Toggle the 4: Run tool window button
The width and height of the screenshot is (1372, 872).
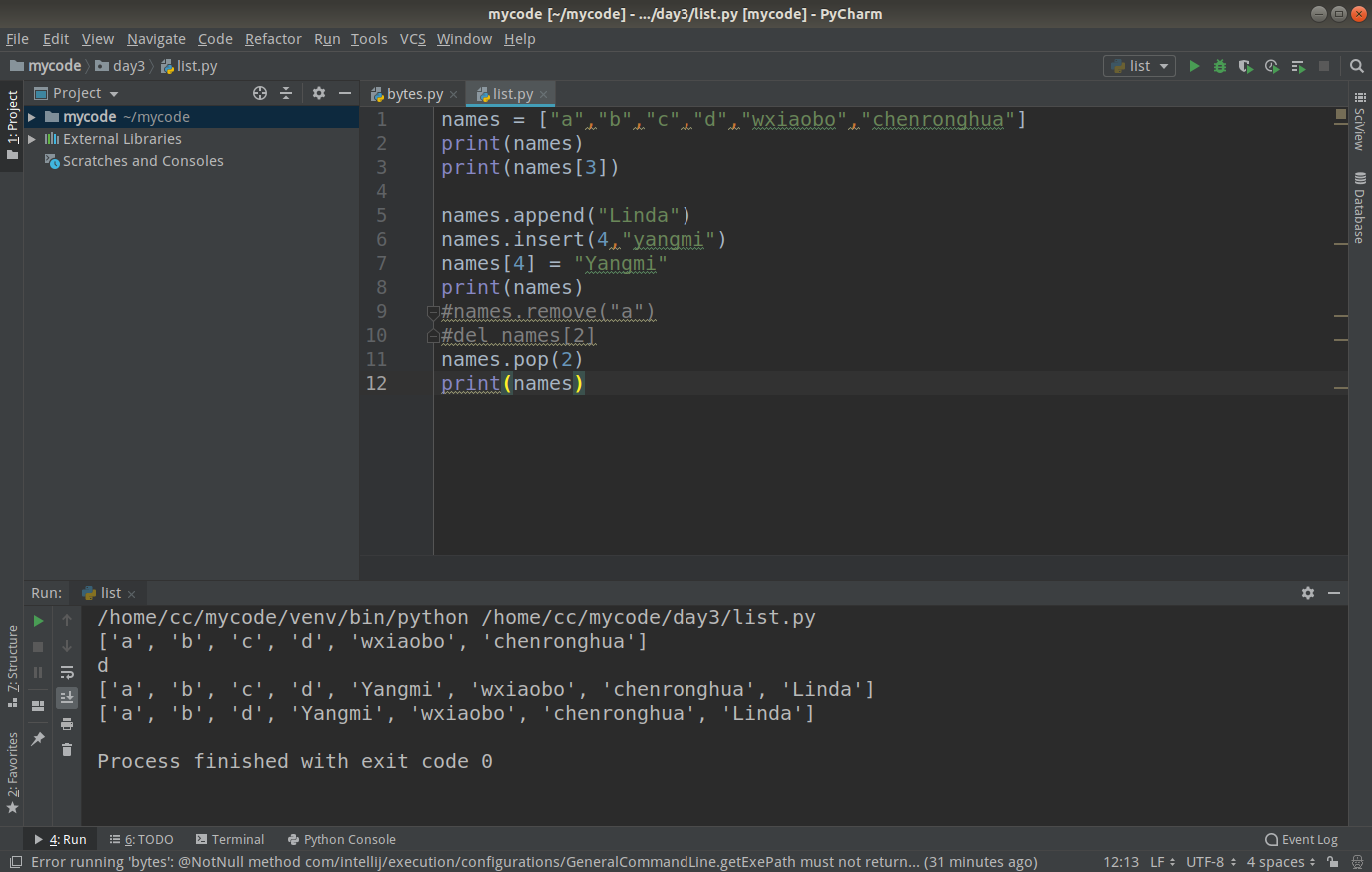[x=61, y=840]
